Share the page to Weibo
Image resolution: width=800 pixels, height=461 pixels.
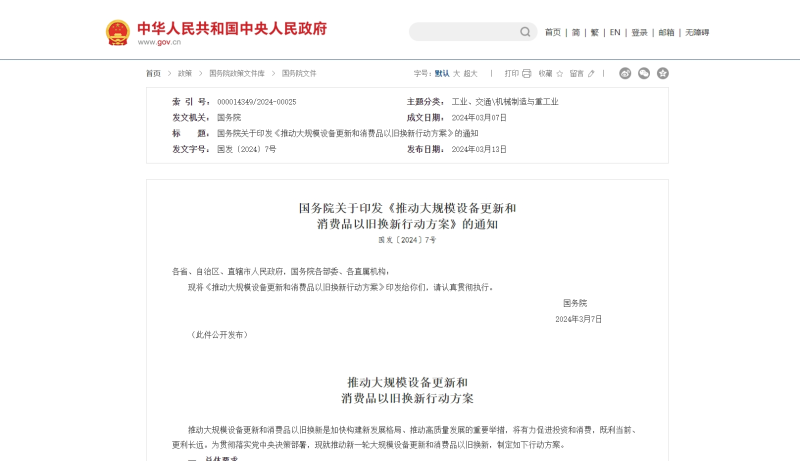625,73
